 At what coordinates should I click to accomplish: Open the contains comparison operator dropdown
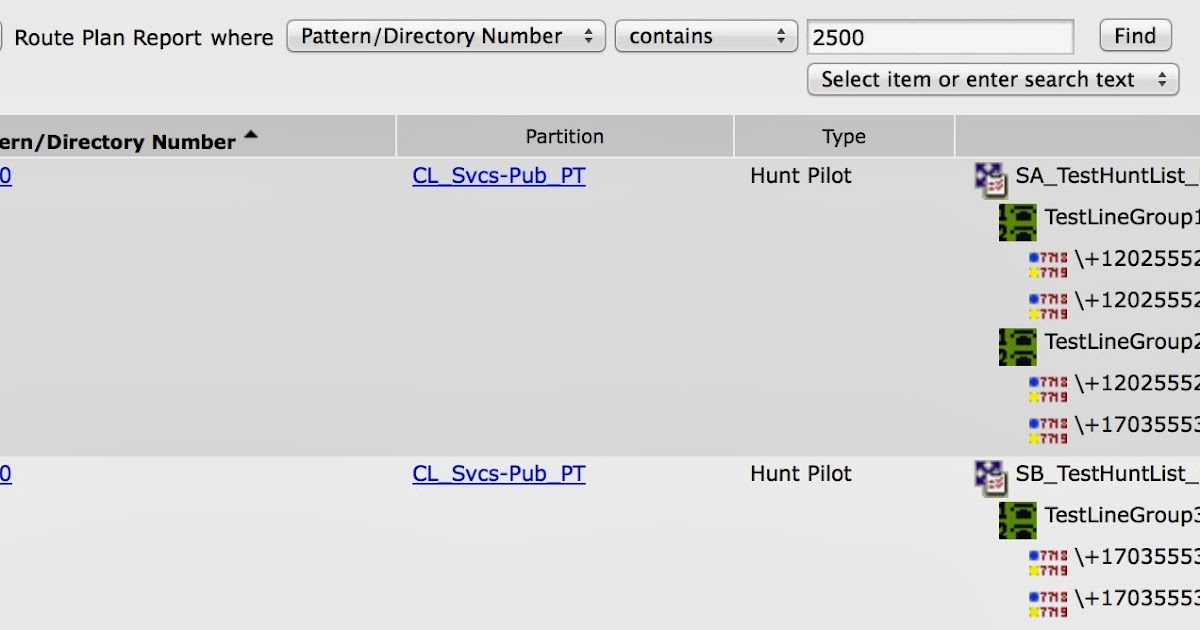[706, 35]
